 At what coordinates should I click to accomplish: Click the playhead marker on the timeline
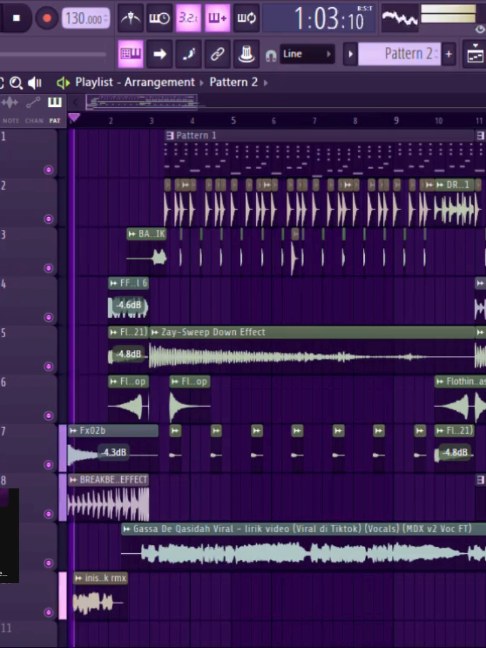coord(74,118)
